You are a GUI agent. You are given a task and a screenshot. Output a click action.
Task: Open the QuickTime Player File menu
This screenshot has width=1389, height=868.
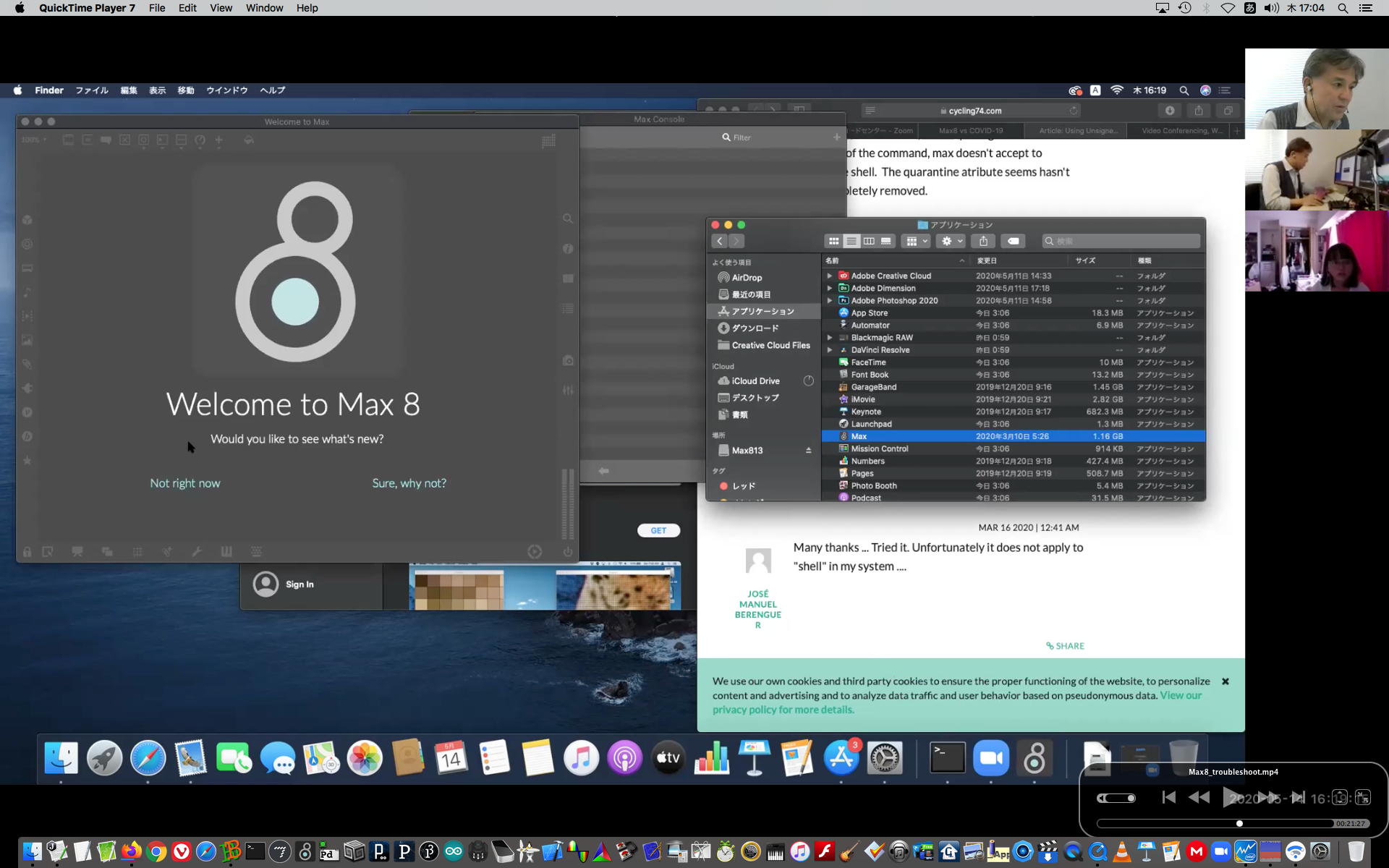[x=156, y=8]
